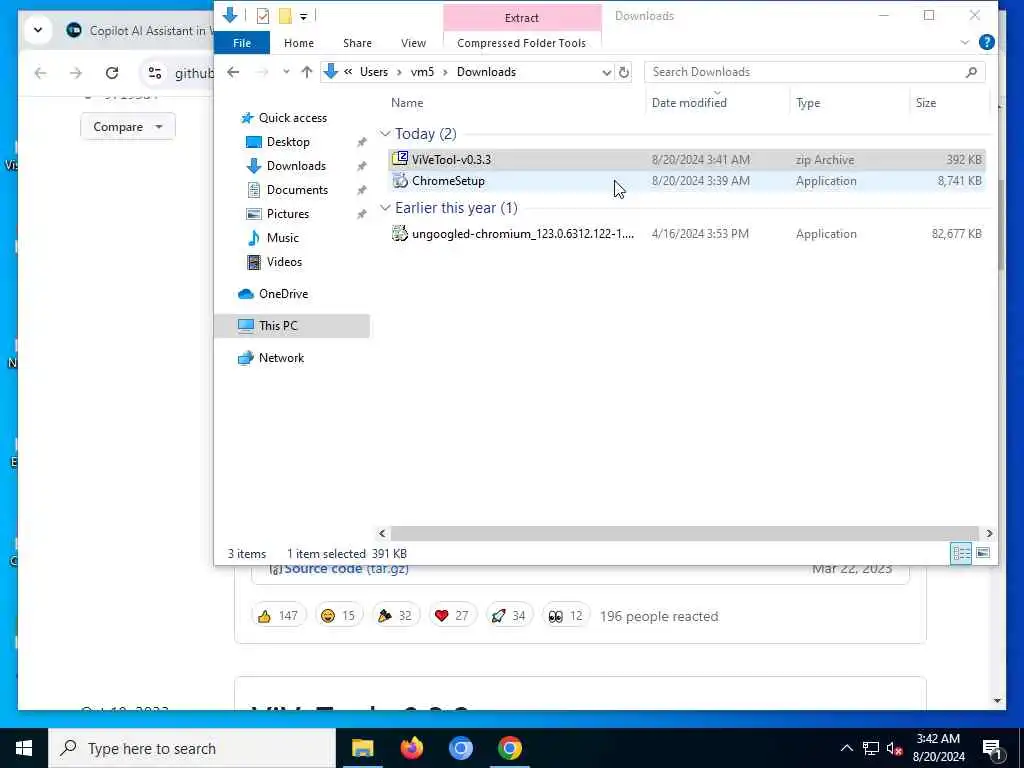The image size is (1024, 768).
Task: Click the heart reaction 27
Action: pyautogui.click(x=452, y=616)
